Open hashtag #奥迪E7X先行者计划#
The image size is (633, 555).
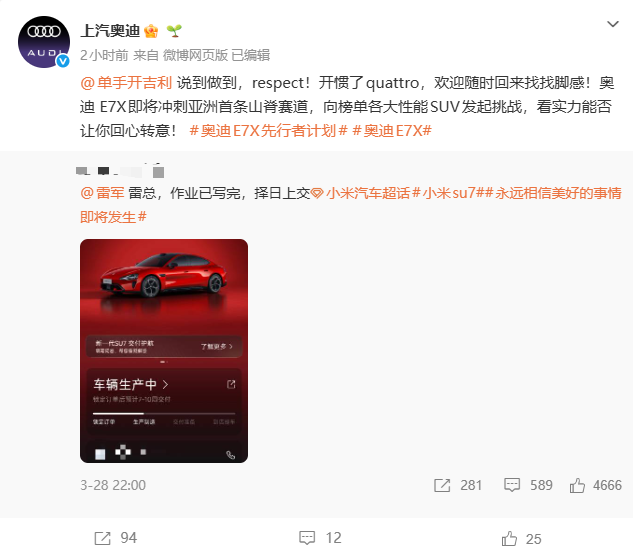click(x=268, y=130)
